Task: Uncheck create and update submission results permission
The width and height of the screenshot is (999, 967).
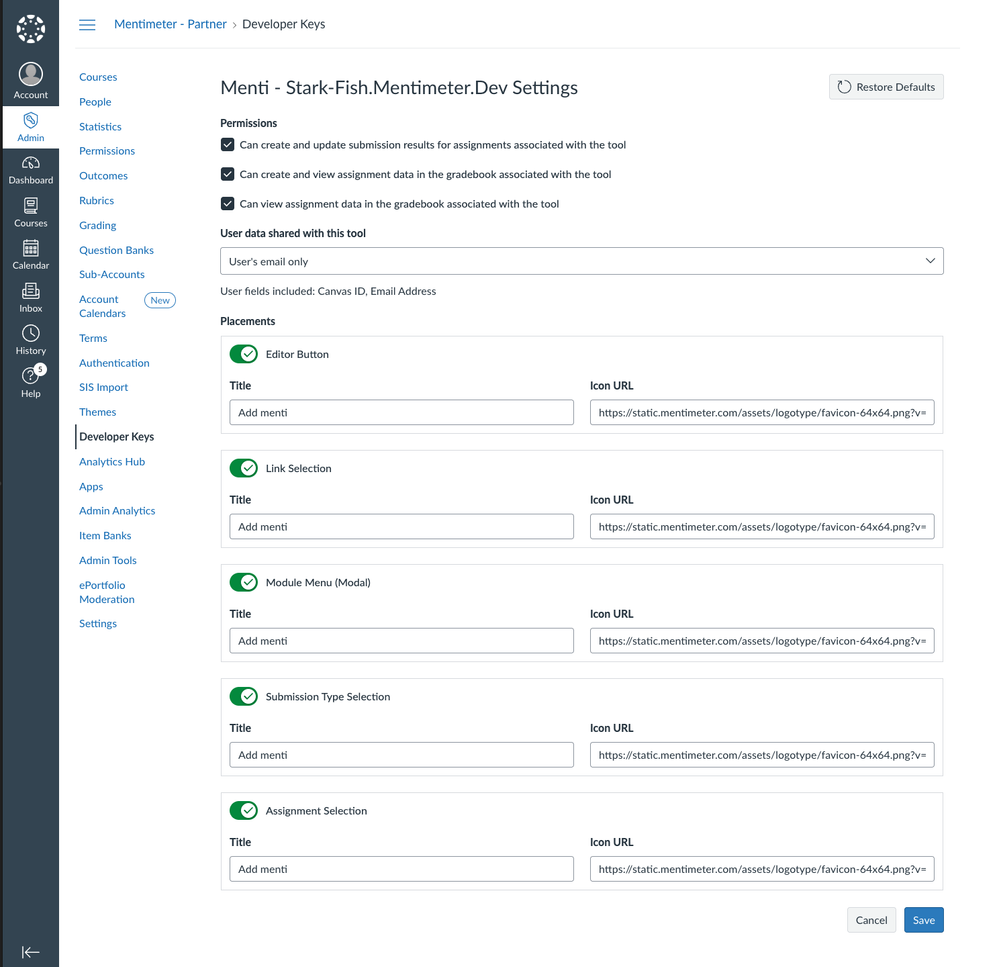Action: [228, 145]
